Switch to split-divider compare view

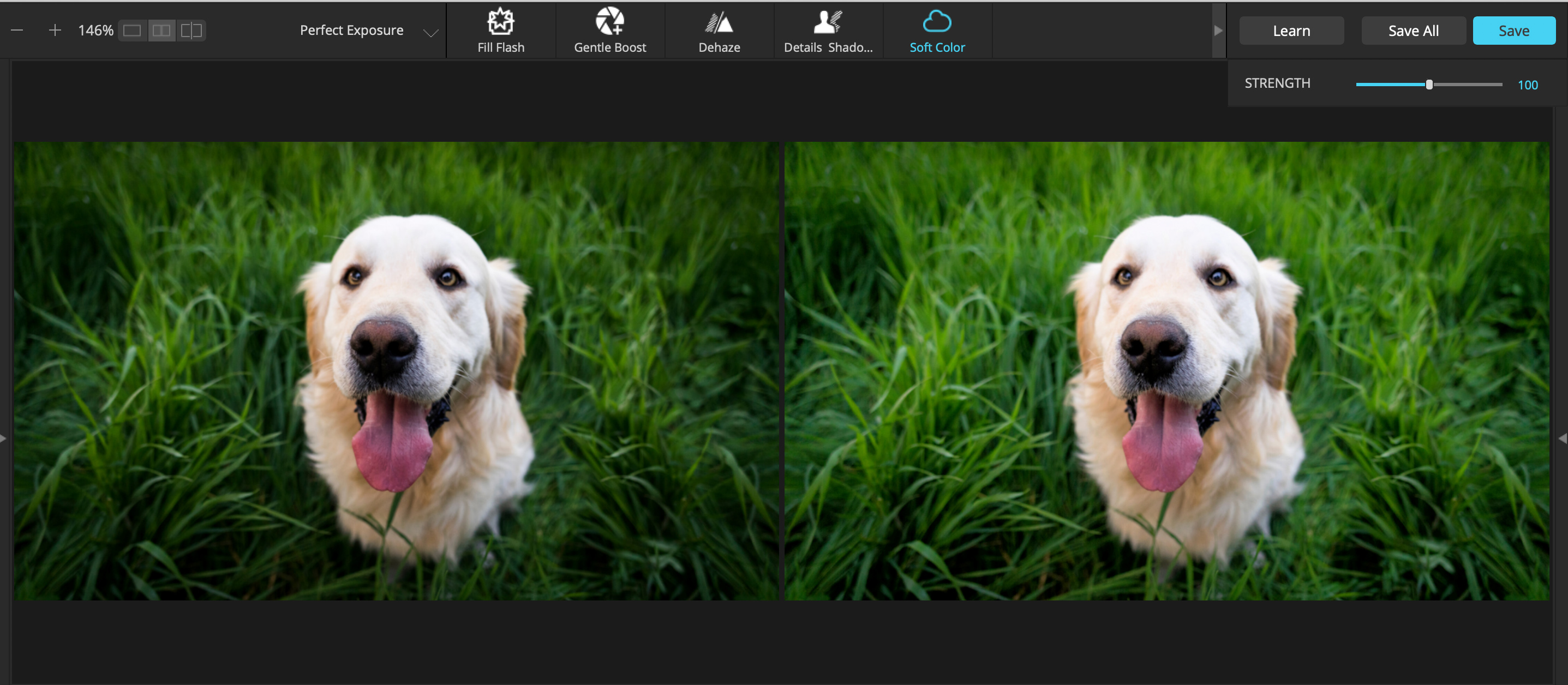click(x=191, y=31)
